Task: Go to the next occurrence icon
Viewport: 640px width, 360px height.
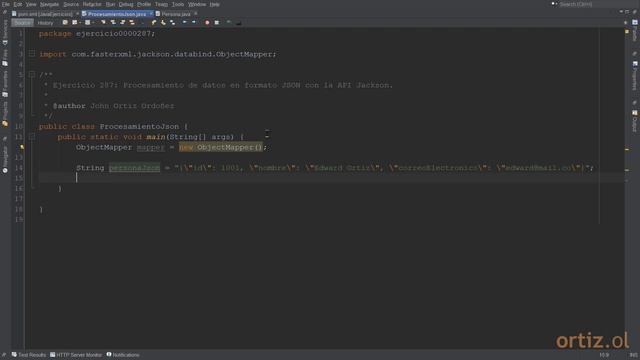Action: click(122, 22)
